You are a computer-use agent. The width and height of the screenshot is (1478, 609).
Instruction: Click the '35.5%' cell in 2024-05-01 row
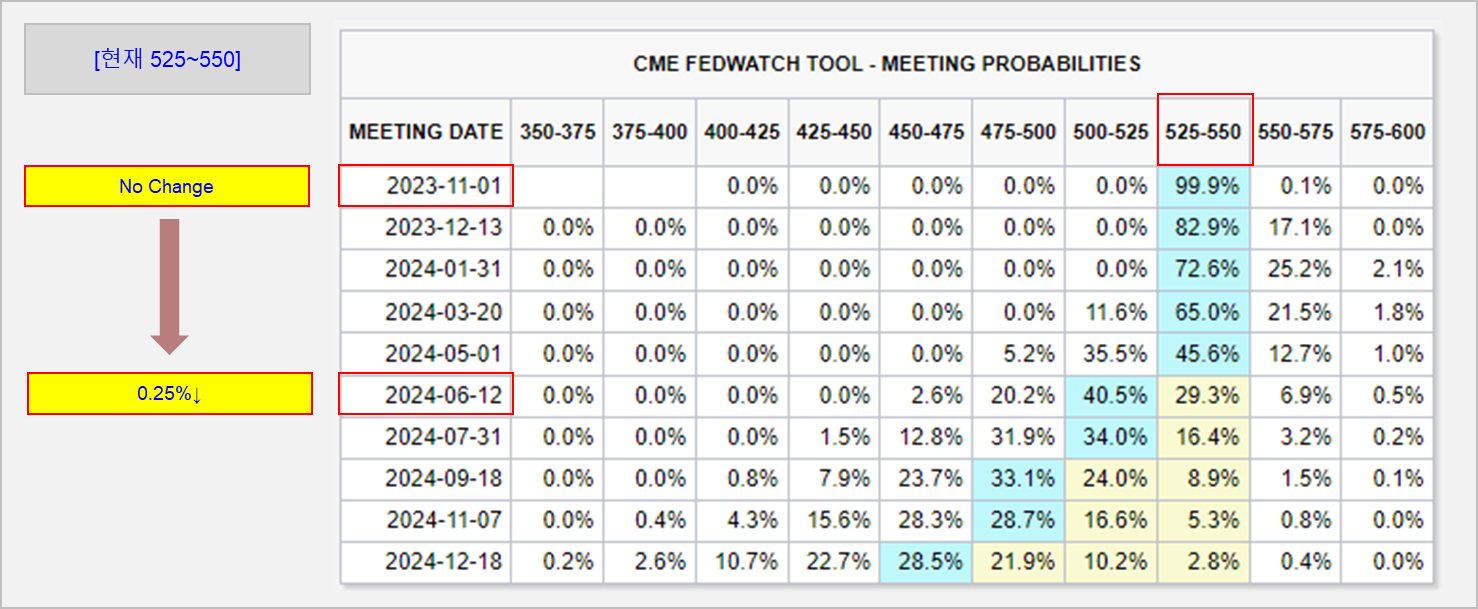[x=1111, y=353]
